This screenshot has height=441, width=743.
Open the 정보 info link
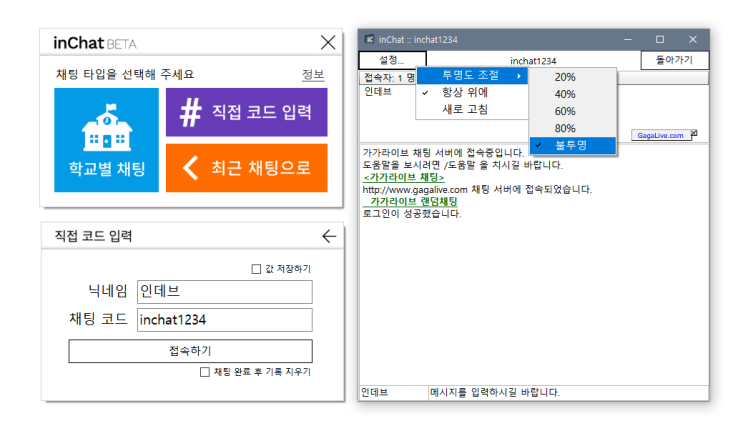click(x=313, y=74)
